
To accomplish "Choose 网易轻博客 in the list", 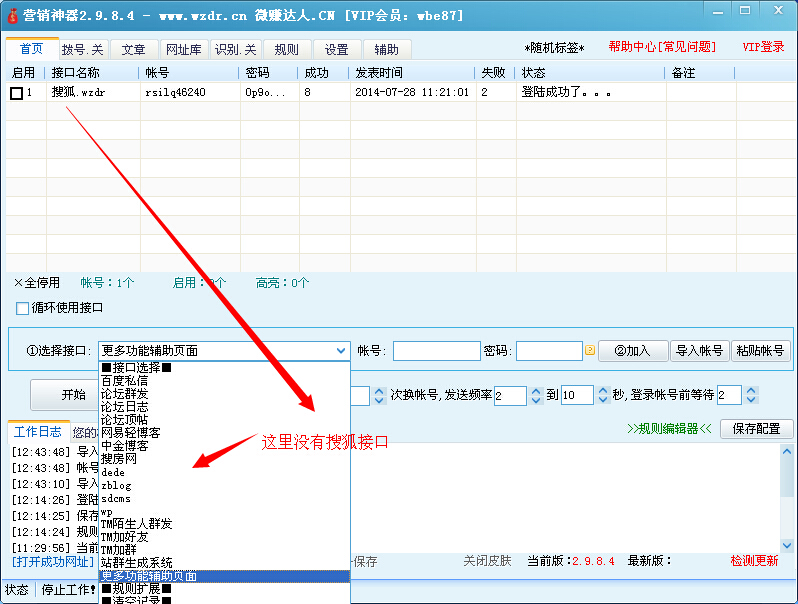I will 130,433.
